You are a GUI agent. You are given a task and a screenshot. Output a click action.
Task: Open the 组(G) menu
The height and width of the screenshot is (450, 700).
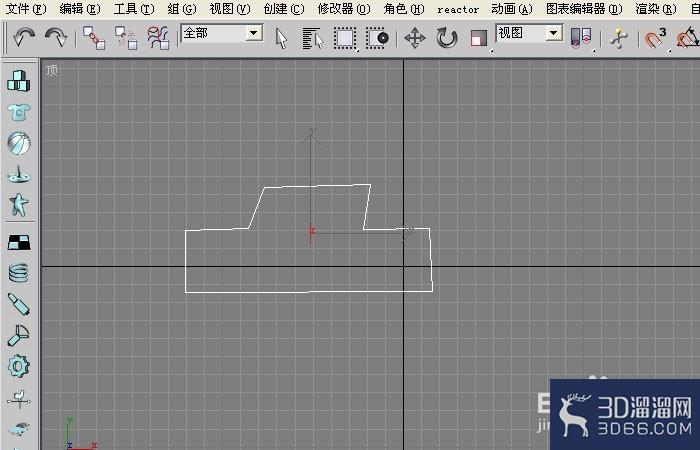[182, 9]
